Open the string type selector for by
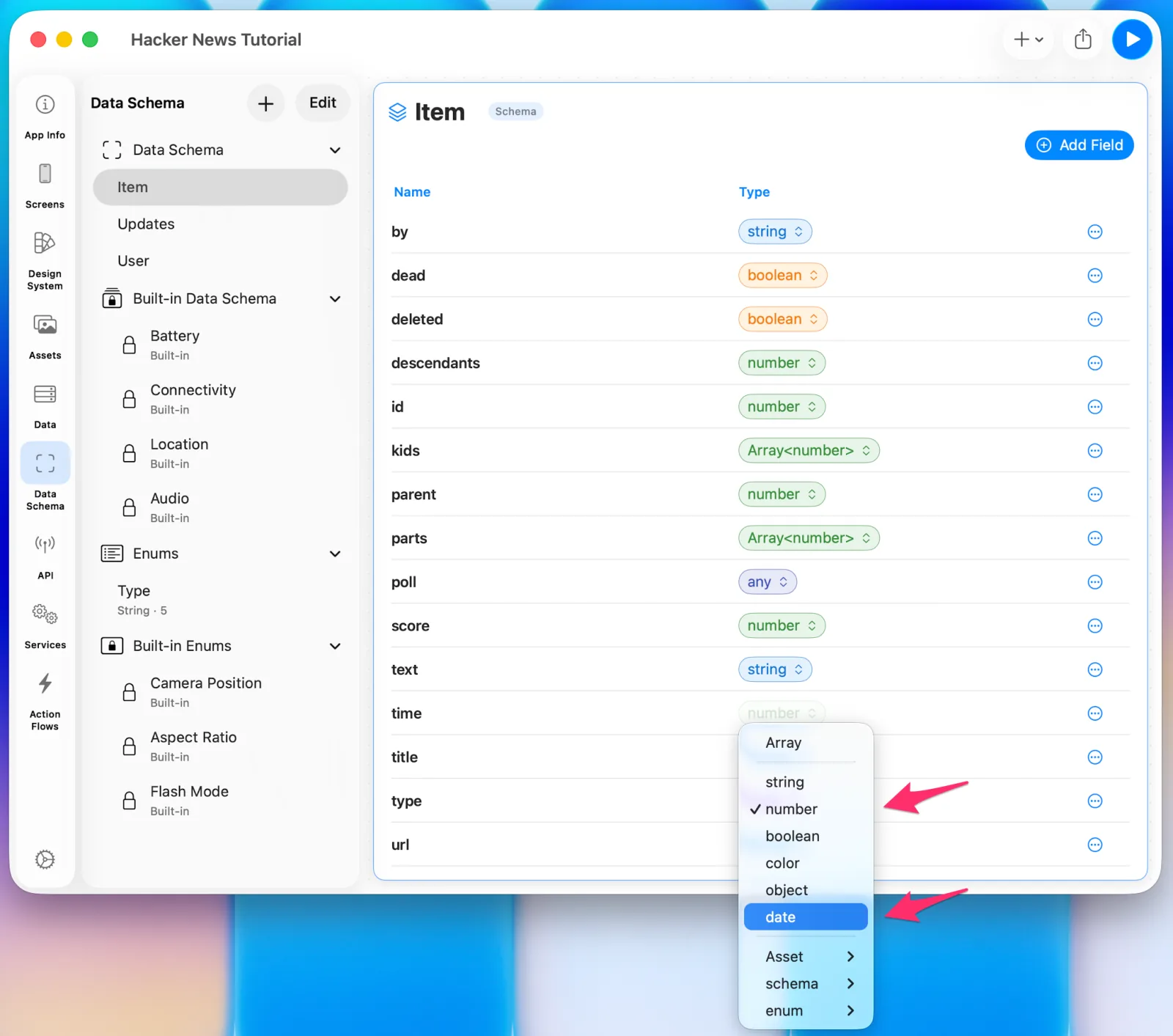 tap(775, 232)
